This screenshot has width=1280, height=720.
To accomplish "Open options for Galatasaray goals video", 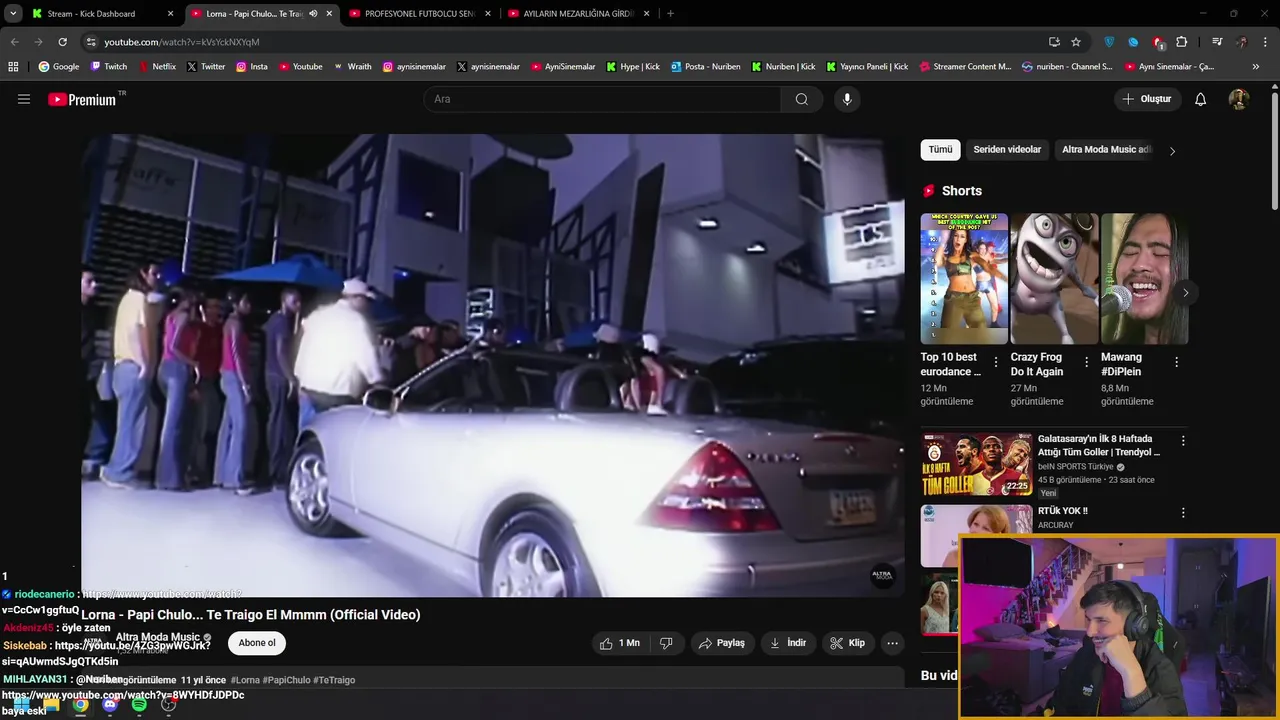I will (1183, 441).
